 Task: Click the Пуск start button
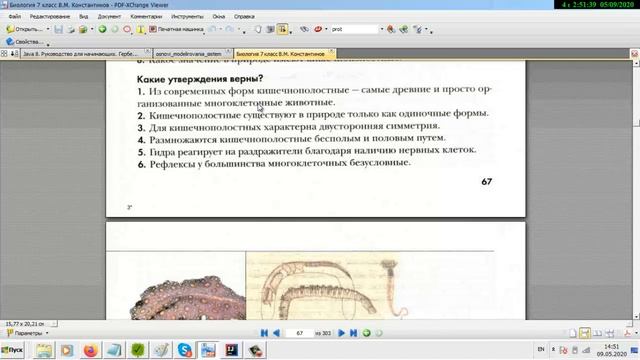pyautogui.click(x=12, y=350)
